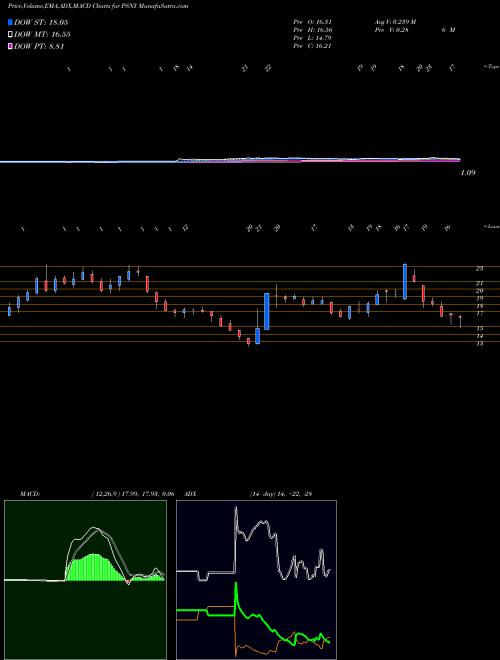Image resolution: width=500 pixels, height=660 pixels.
Task: Select the 'DOW MT: 16.55' legend text
Action: click(x=42, y=35)
